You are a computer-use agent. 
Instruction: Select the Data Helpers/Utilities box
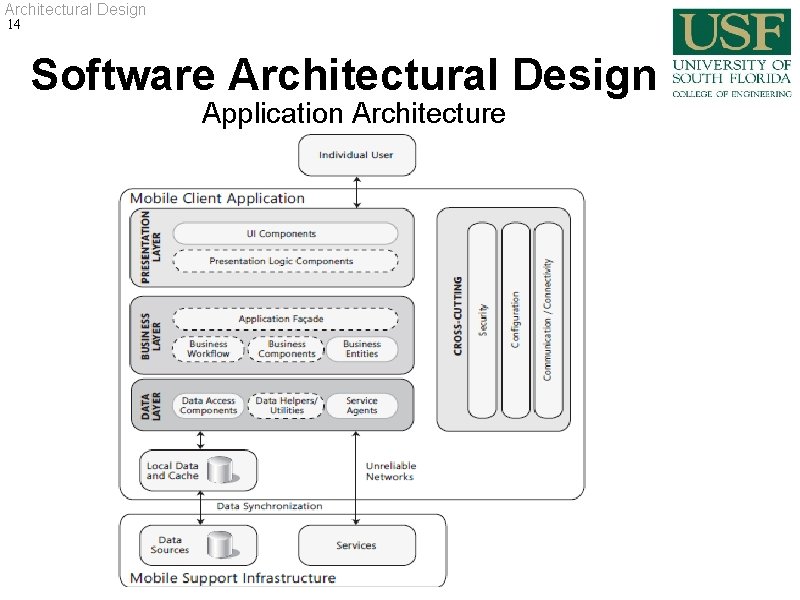(286, 406)
